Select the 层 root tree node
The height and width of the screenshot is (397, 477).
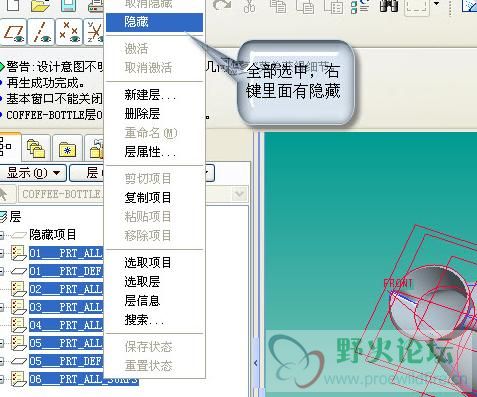coord(15,217)
